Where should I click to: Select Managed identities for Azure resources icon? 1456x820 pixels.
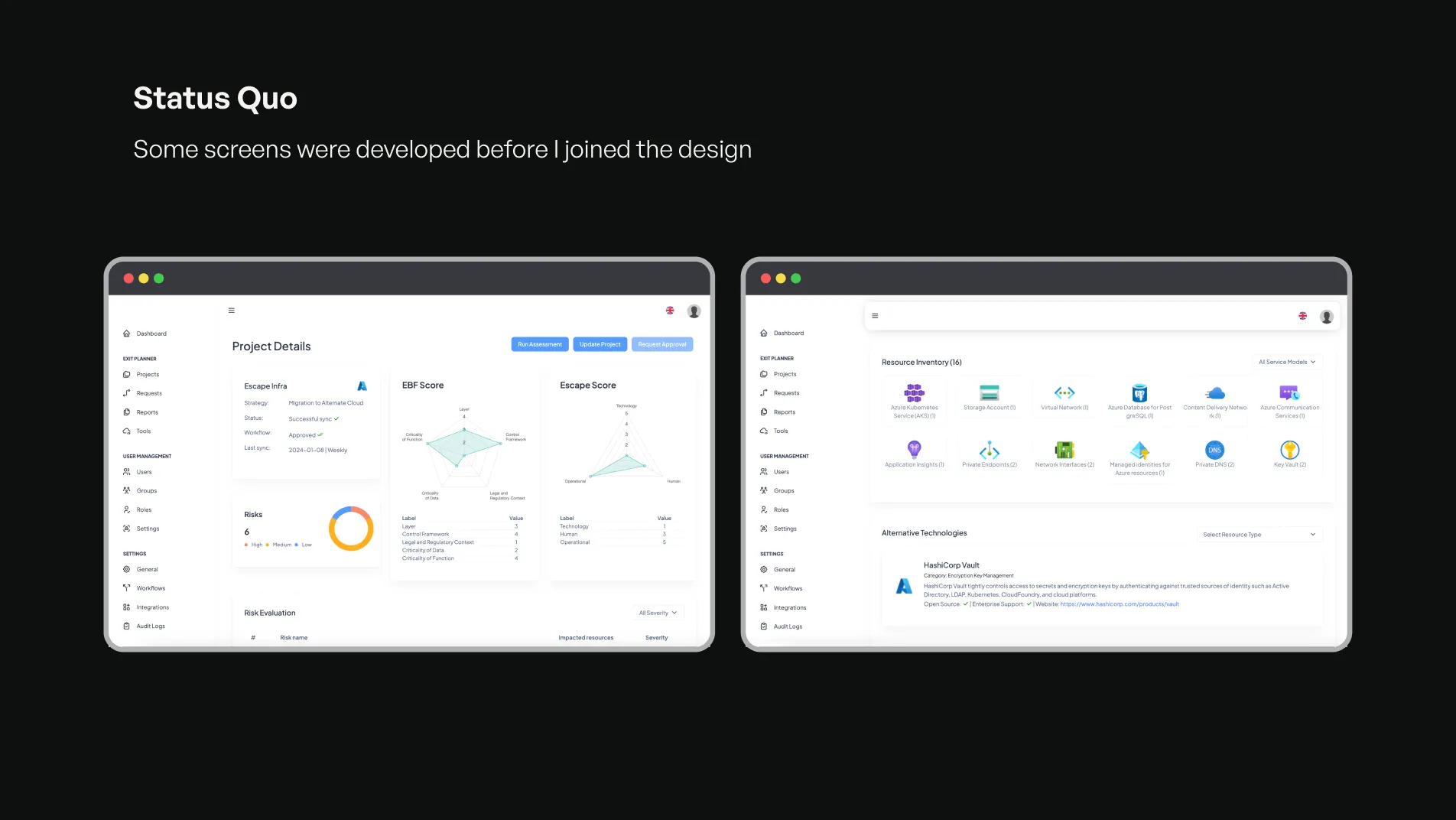pyautogui.click(x=1139, y=450)
